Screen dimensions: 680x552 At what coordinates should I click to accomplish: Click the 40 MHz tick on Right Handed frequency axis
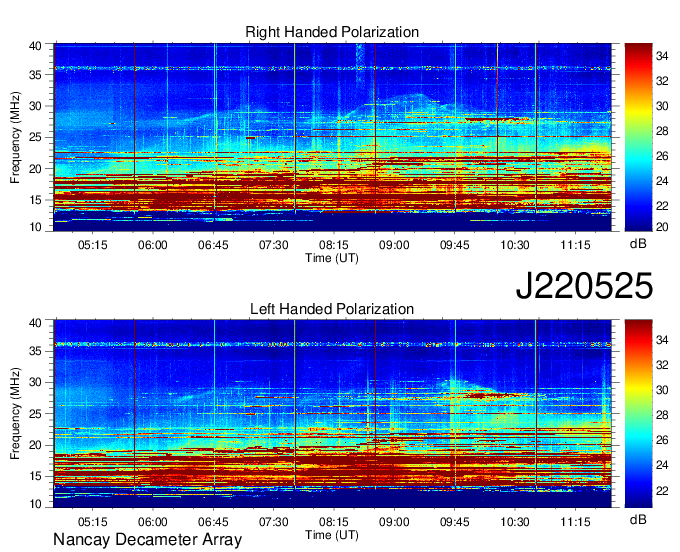tap(35, 46)
